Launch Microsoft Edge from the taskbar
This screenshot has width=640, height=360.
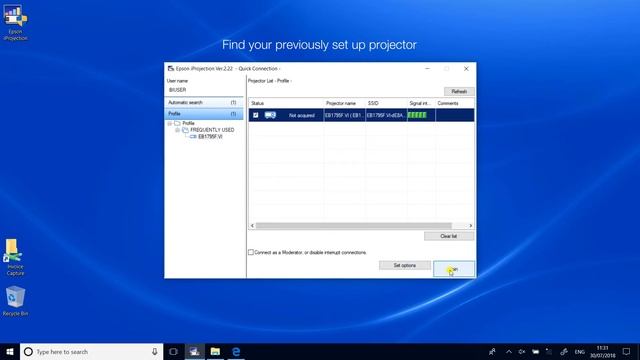pyautogui.click(x=236, y=351)
